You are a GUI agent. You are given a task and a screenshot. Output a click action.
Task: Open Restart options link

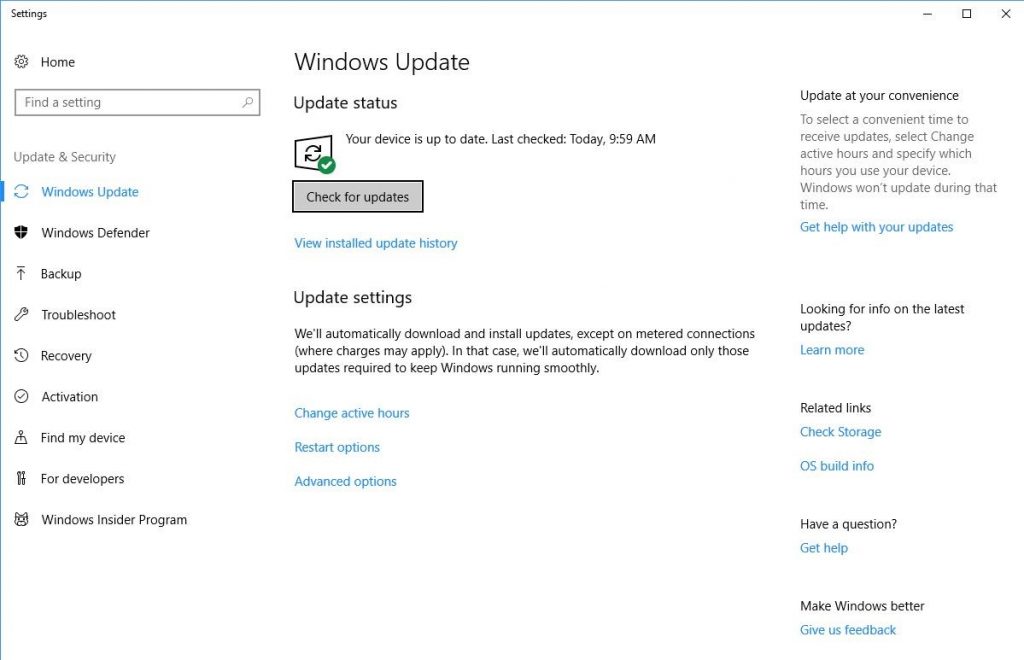[x=337, y=447]
